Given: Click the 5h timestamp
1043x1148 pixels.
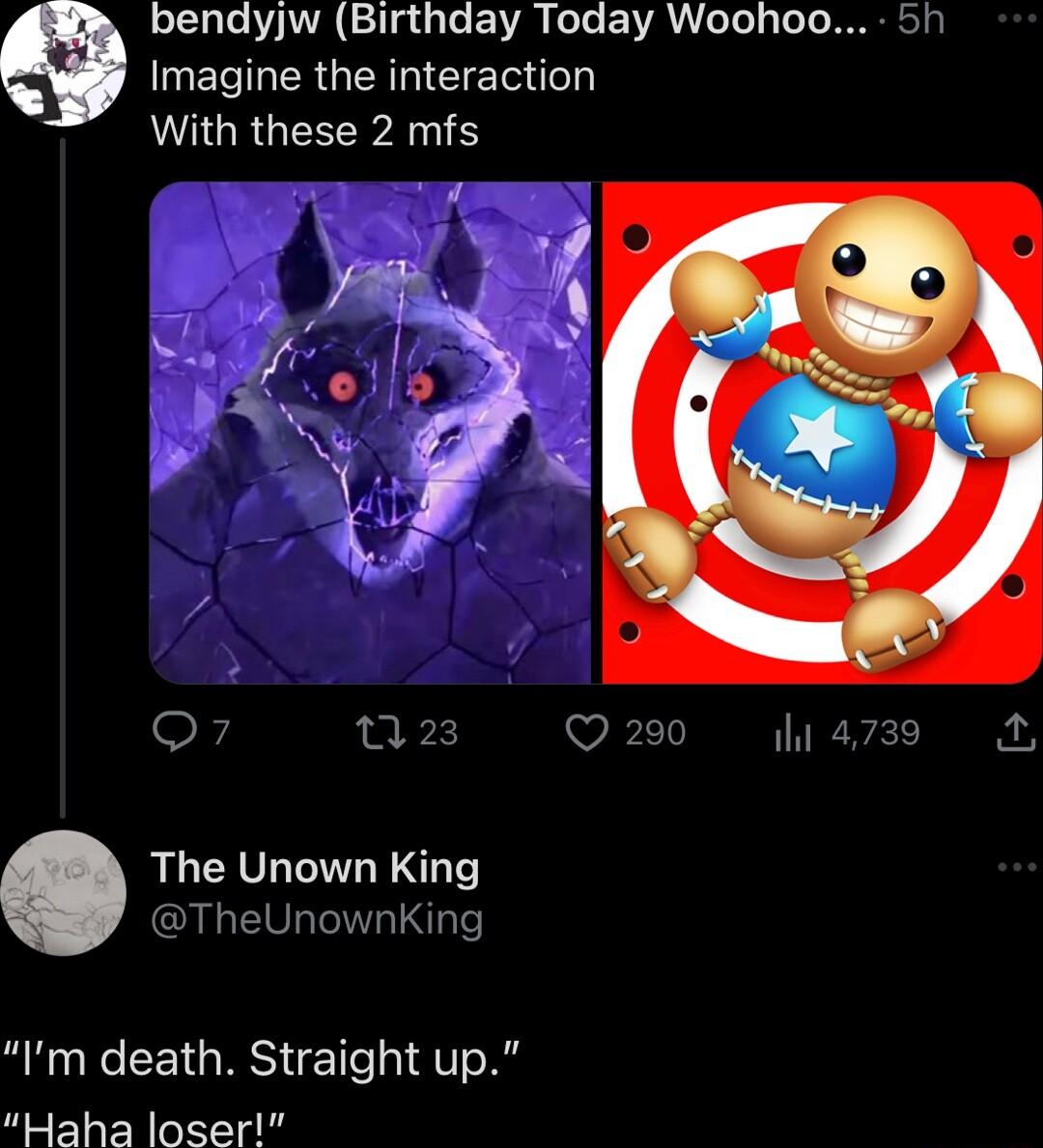Looking at the screenshot, I should click(x=920, y=20).
